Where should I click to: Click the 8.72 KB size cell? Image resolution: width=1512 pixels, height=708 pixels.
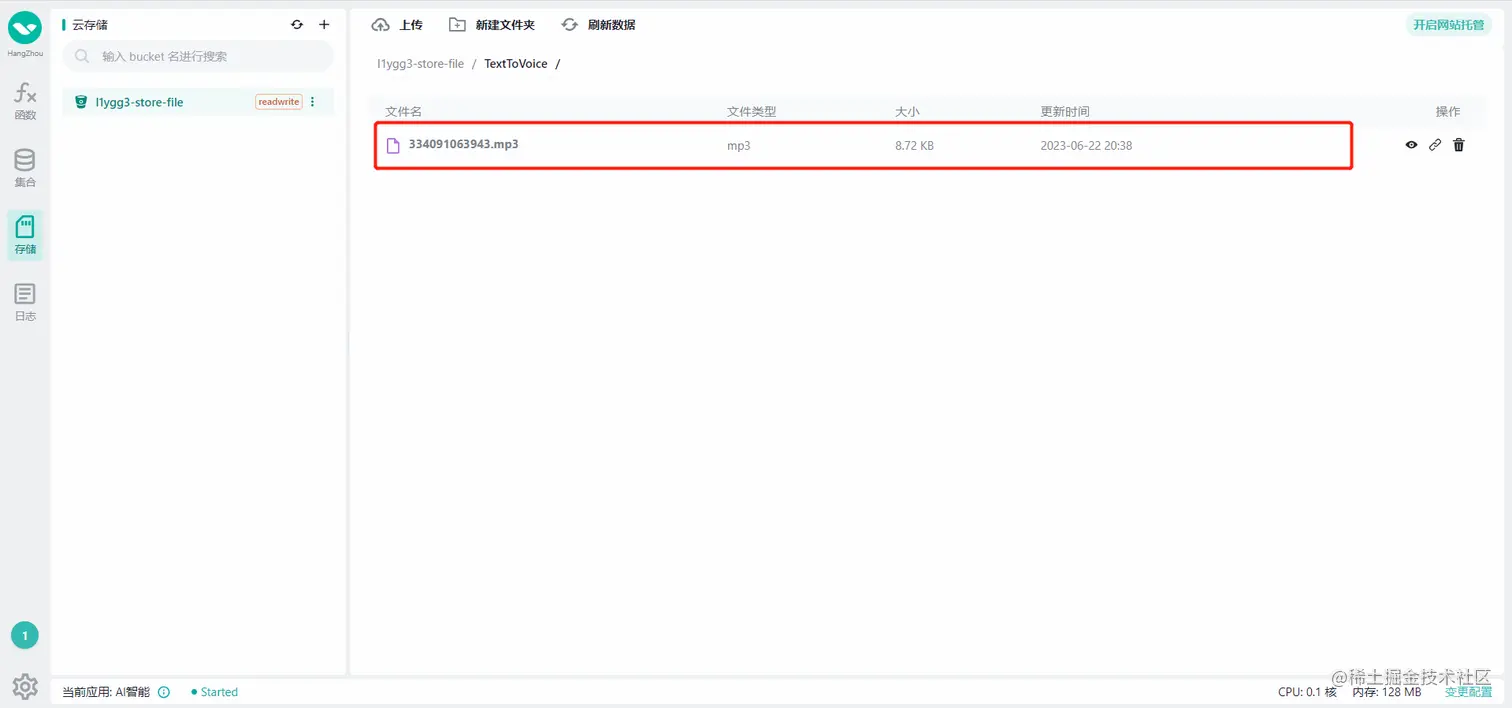(914, 146)
